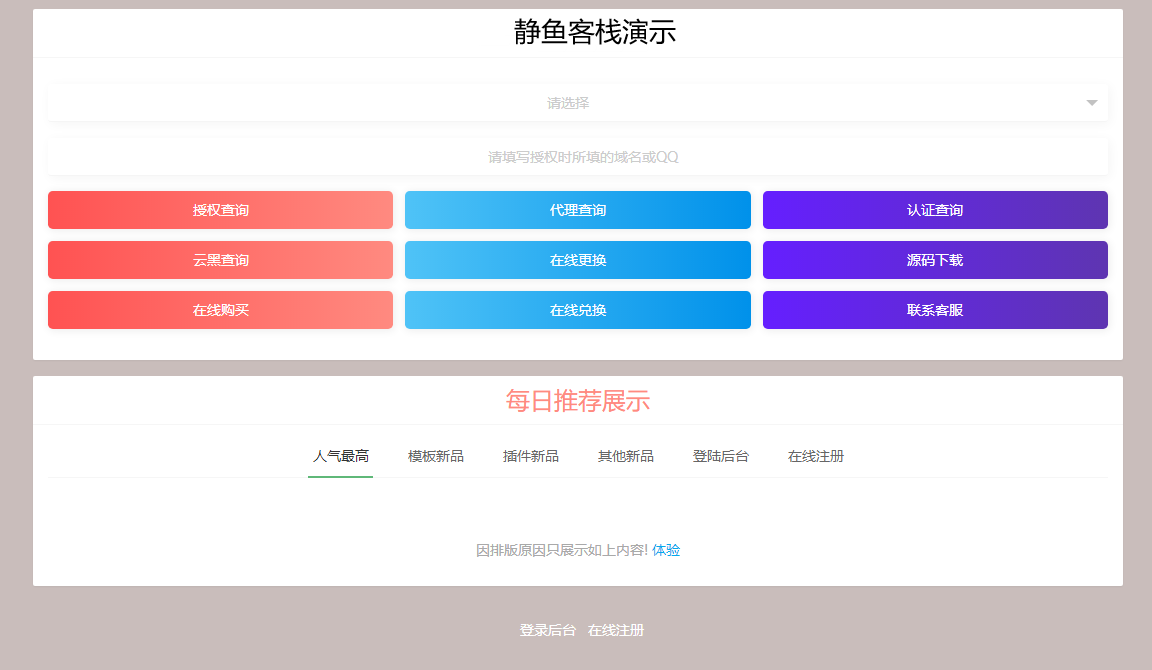Open the 请选择 dropdown
1152x670 pixels.
567,103
